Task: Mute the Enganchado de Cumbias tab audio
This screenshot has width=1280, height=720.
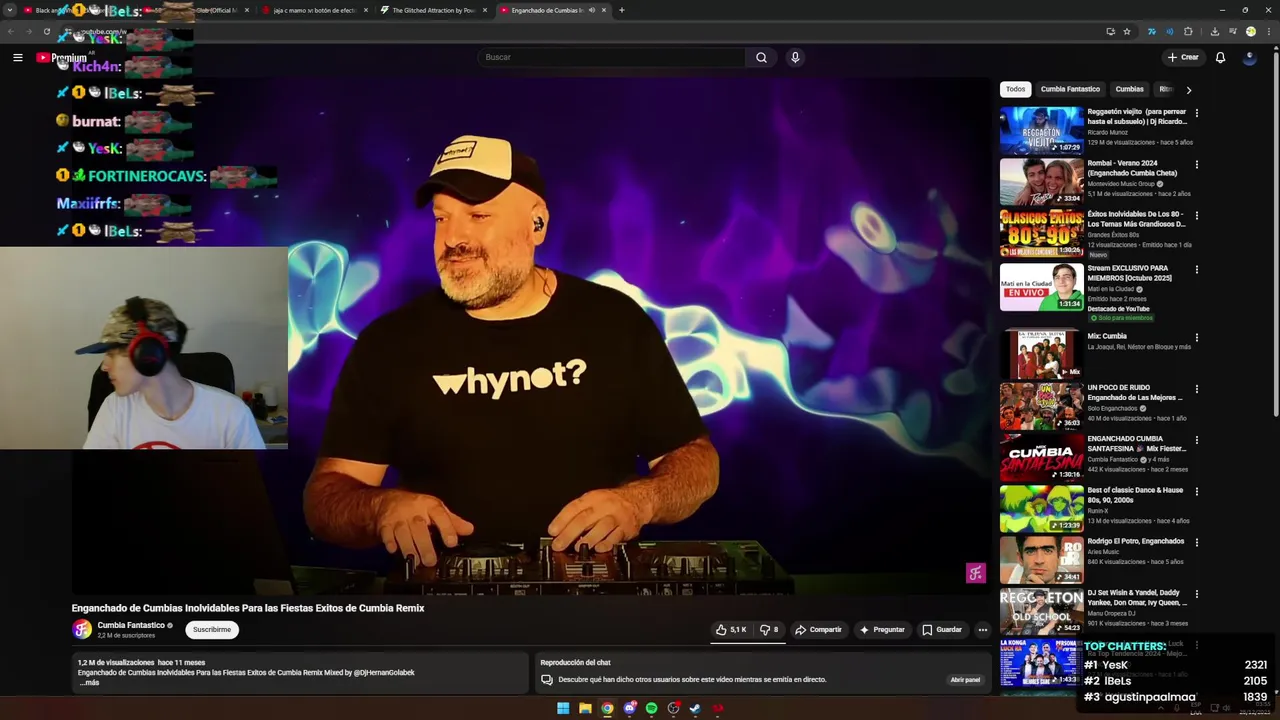Action: click(x=591, y=10)
